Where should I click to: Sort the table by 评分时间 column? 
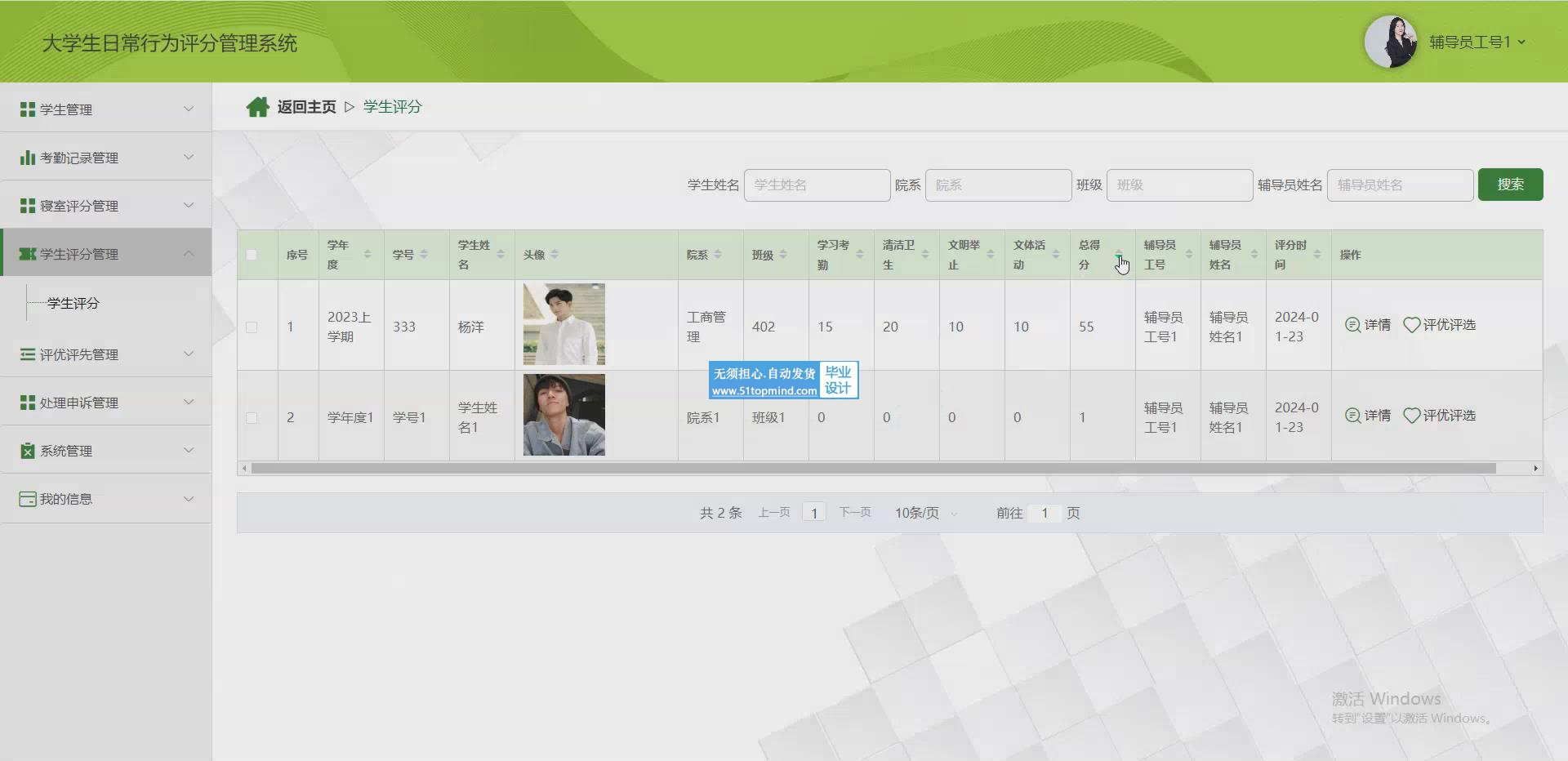[x=1317, y=255]
